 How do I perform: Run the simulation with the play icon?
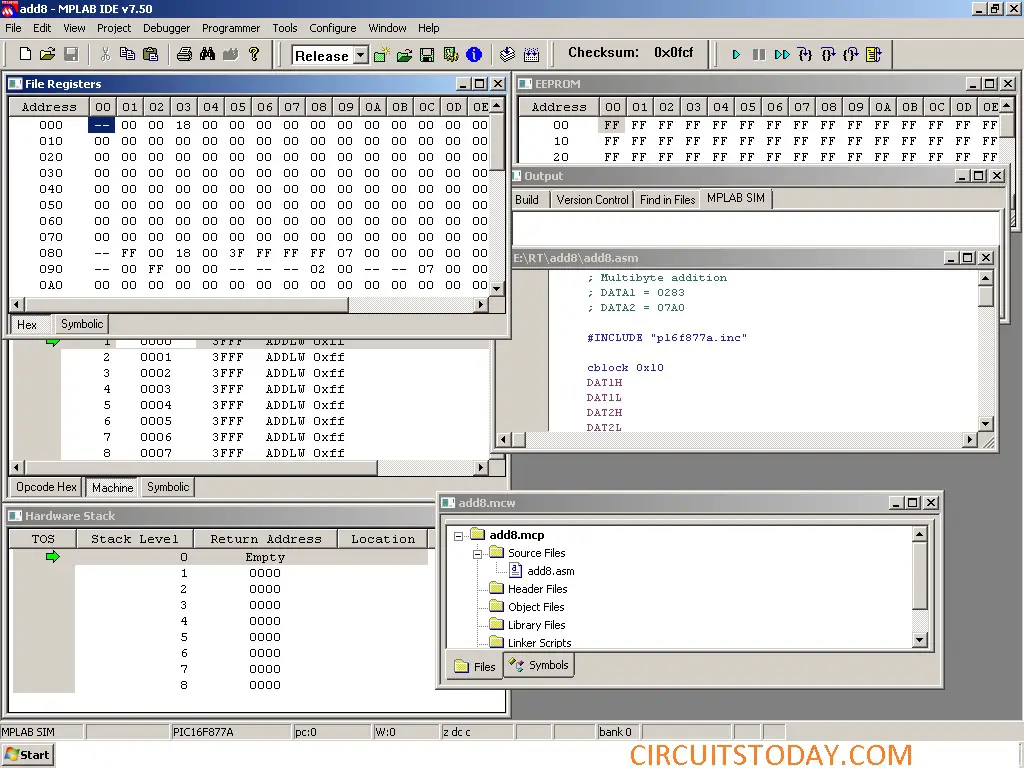(736, 55)
